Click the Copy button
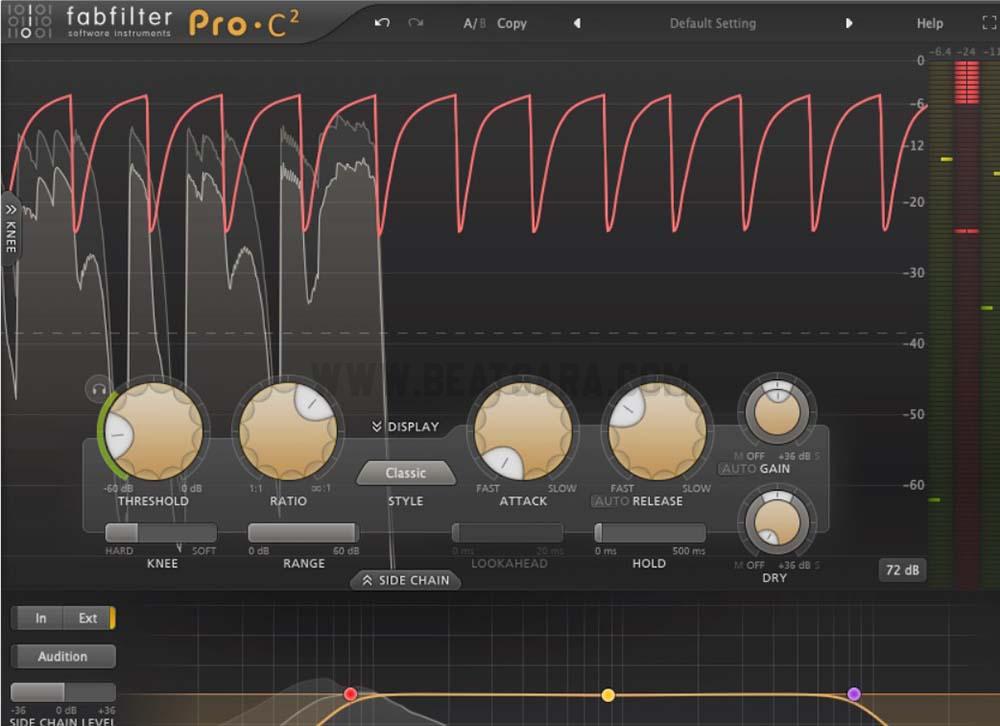 512,23
